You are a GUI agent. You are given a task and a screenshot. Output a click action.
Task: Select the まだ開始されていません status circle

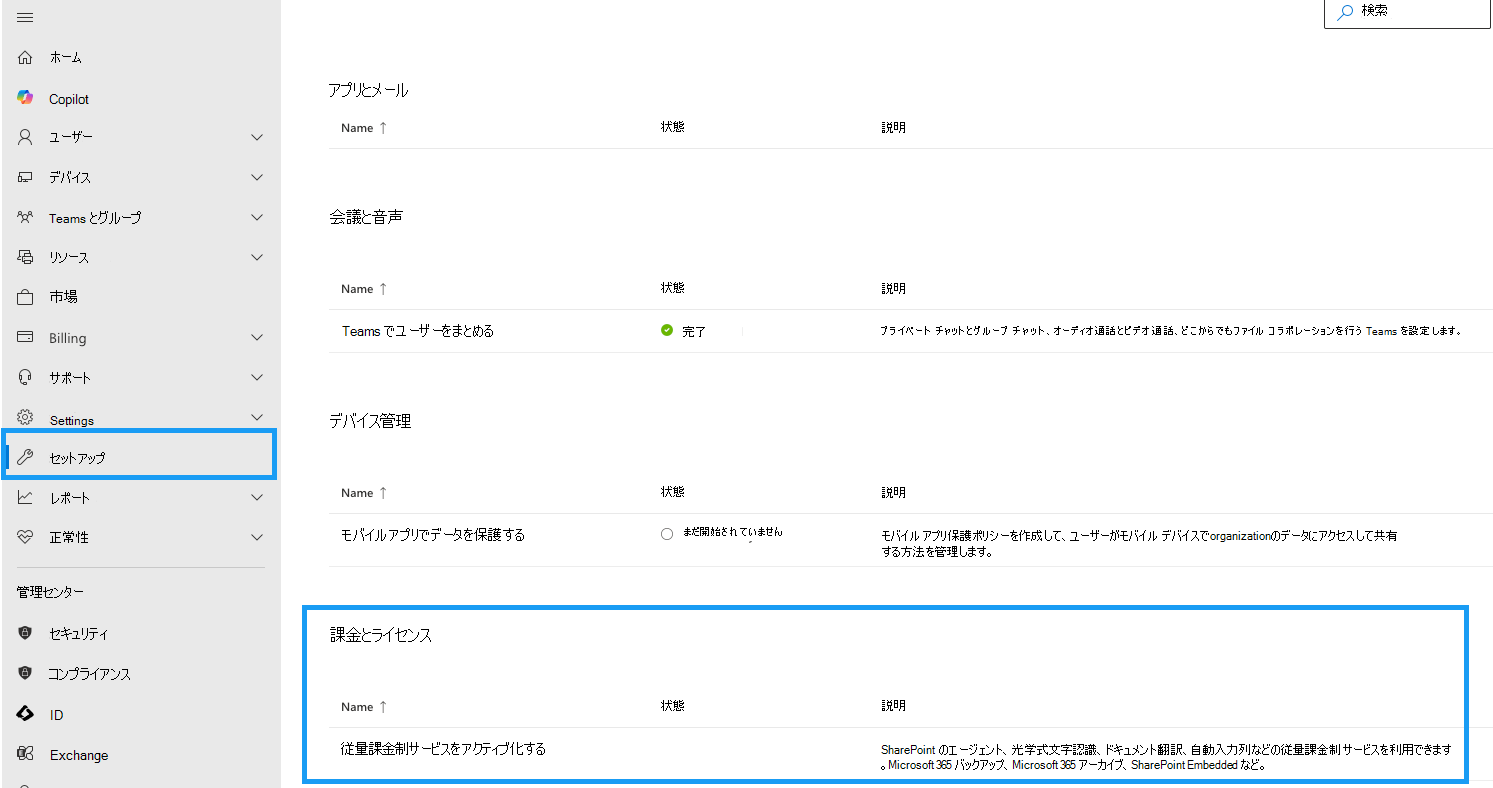pos(666,533)
